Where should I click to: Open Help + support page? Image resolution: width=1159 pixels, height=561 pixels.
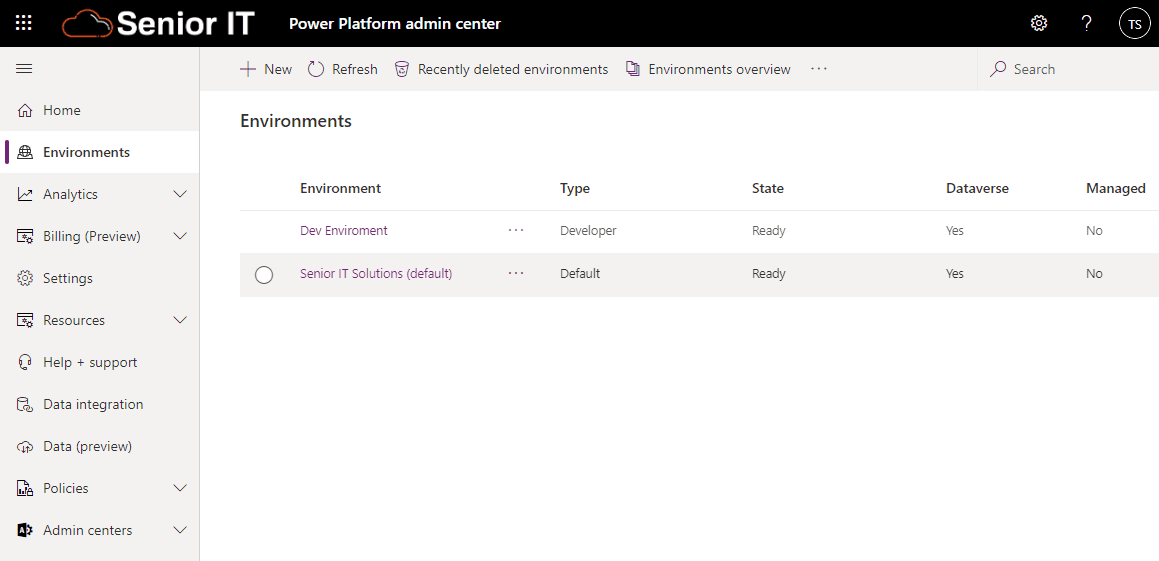point(100,363)
